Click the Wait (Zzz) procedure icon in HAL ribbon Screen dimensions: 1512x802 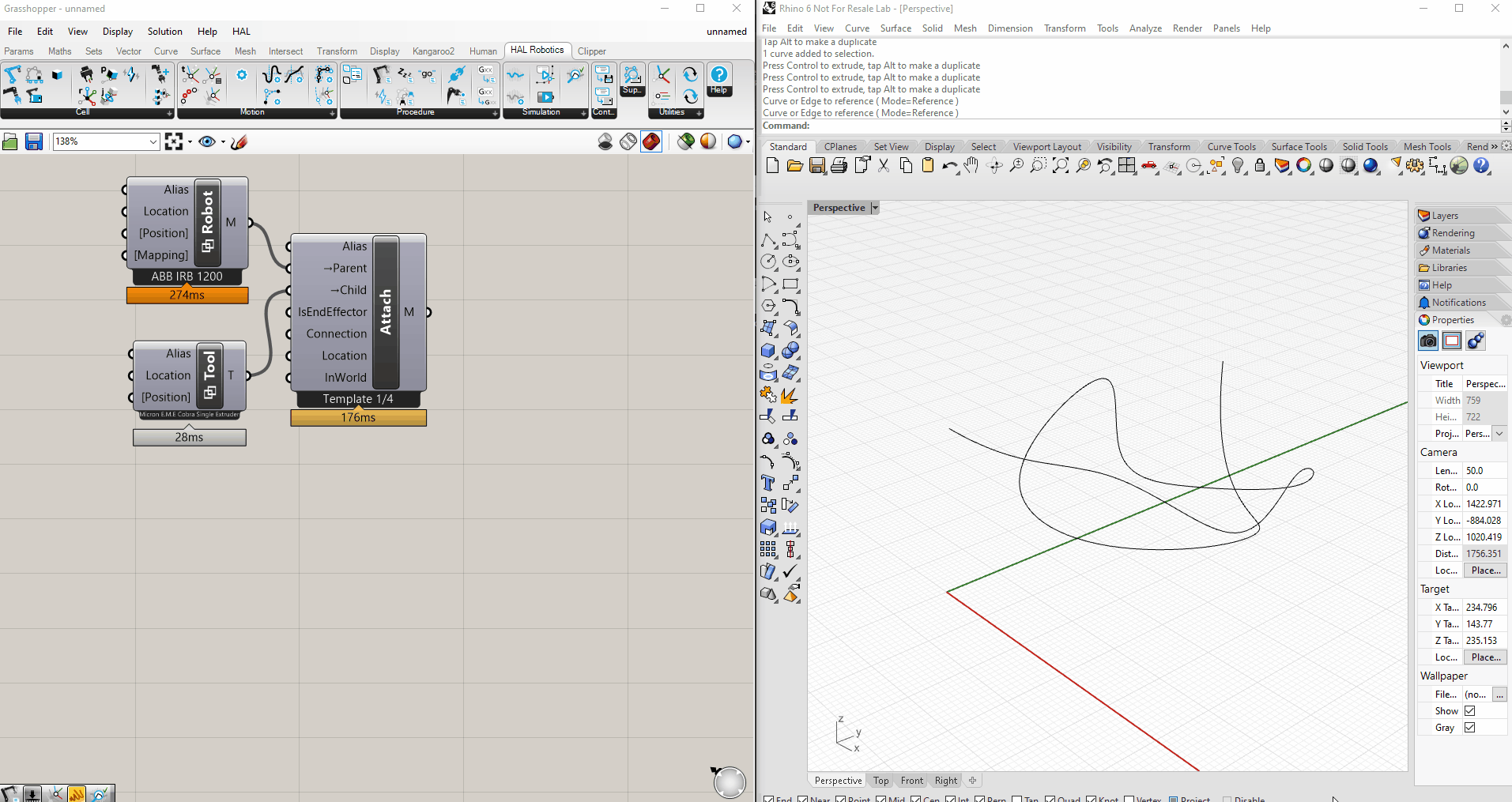coord(405,74)
